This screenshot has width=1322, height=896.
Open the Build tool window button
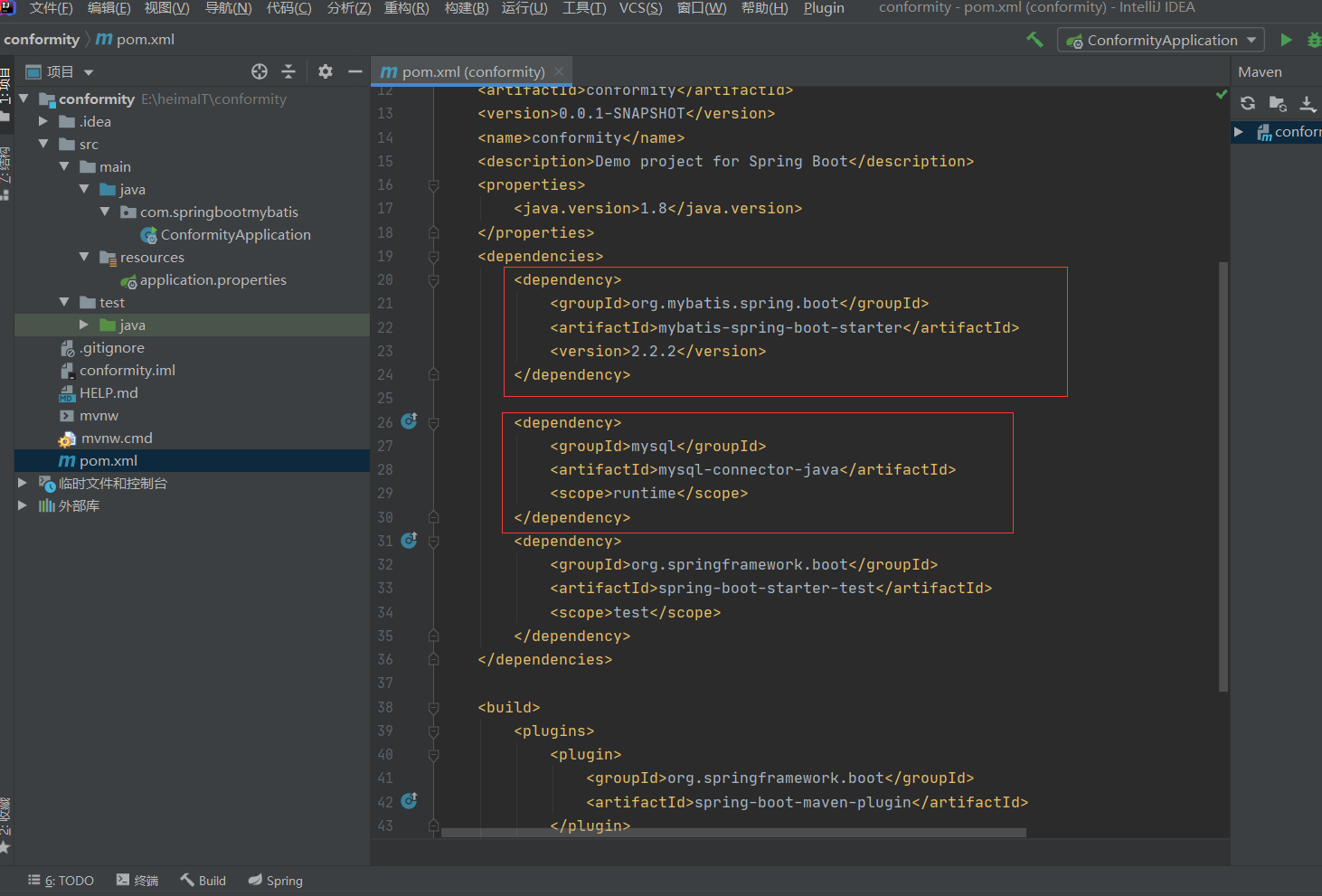tap(203, 881)
